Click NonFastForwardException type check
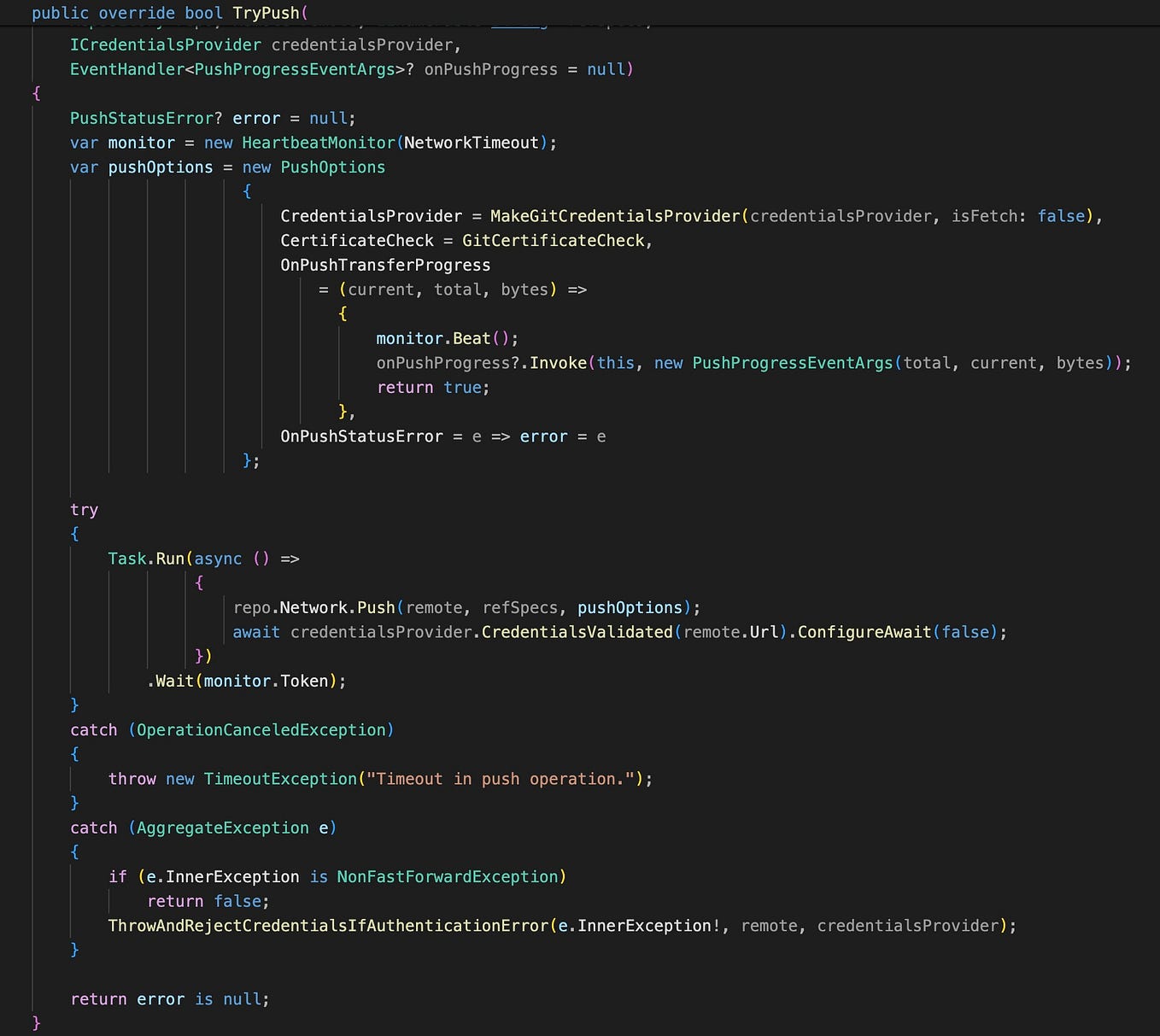 pyautogui.click(x=448, y=877)
